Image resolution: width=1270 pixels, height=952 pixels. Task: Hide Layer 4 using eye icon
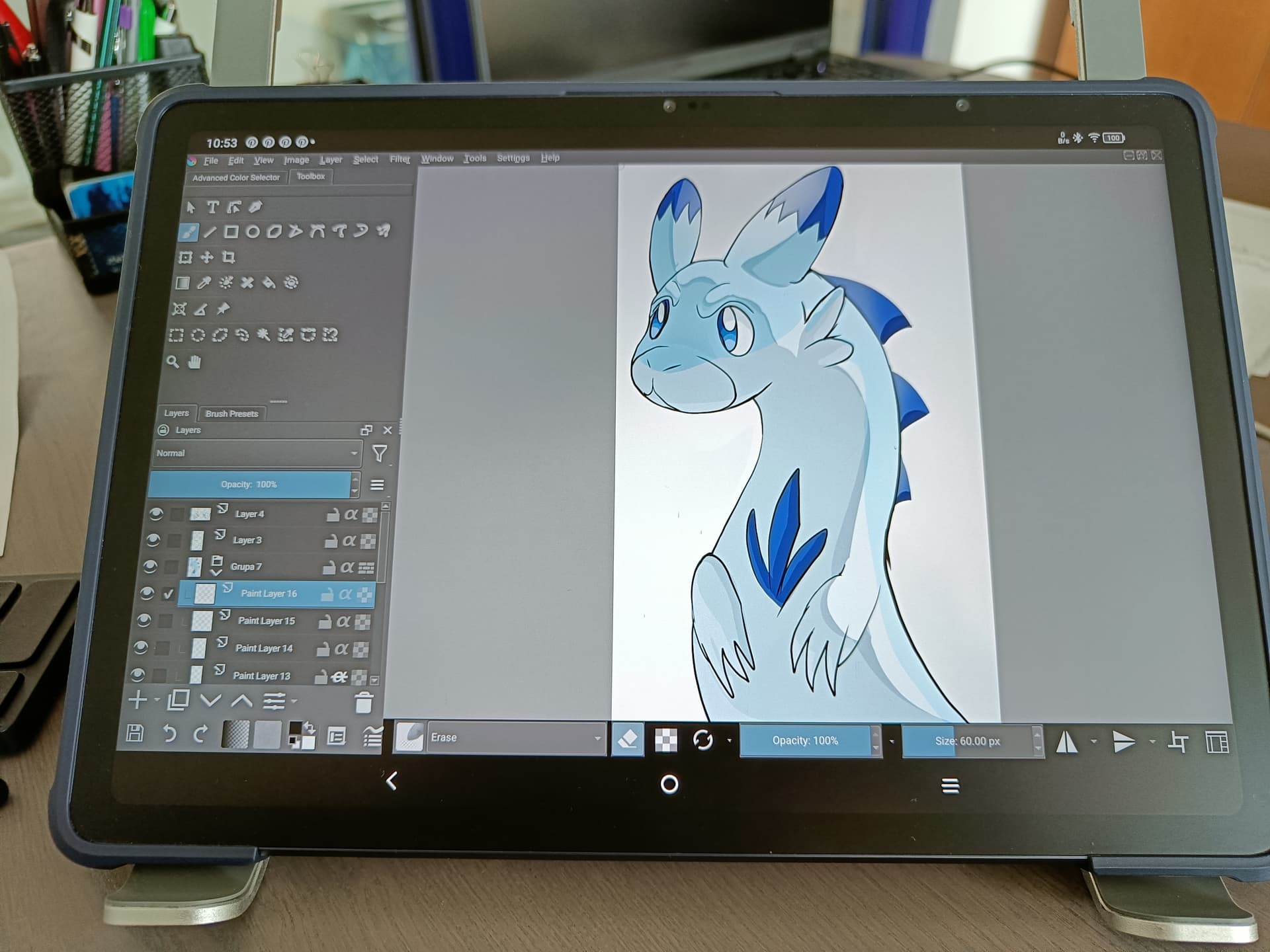[156, 514]
